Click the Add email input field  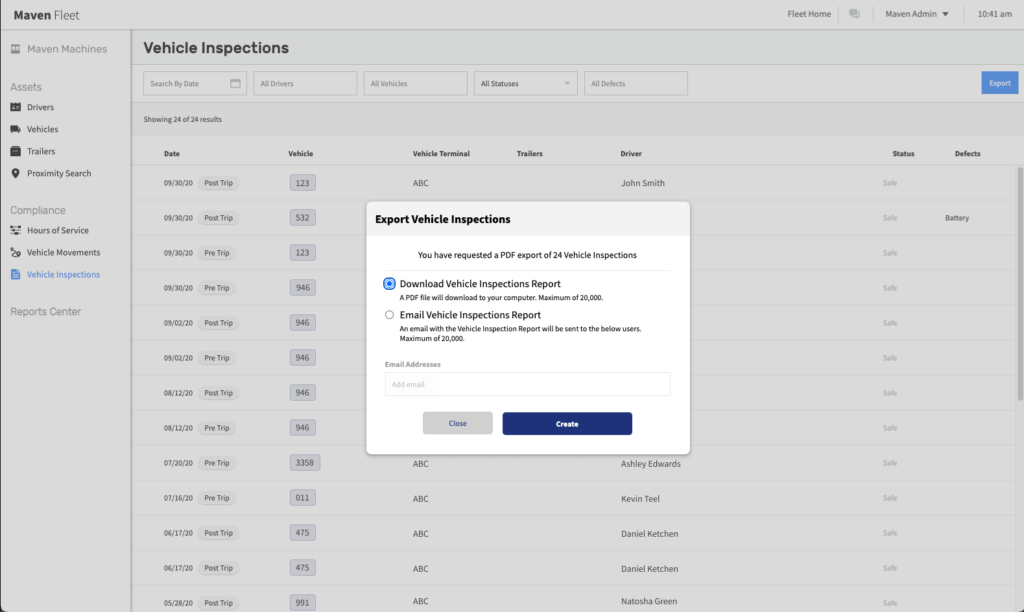(x=528, y=384)
